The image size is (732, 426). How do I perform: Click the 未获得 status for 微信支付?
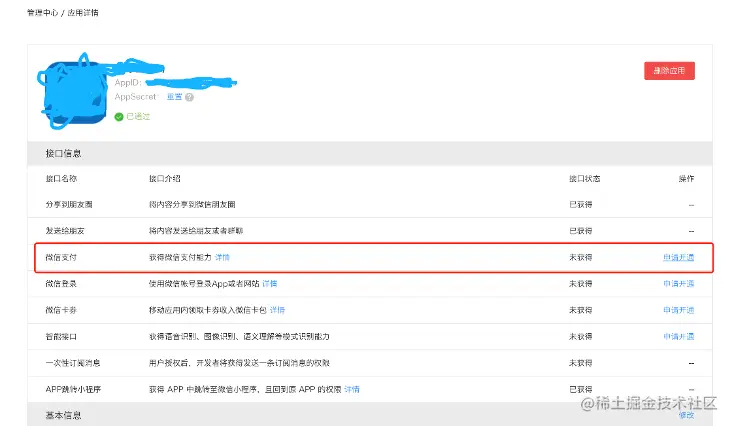pos(581,257)
